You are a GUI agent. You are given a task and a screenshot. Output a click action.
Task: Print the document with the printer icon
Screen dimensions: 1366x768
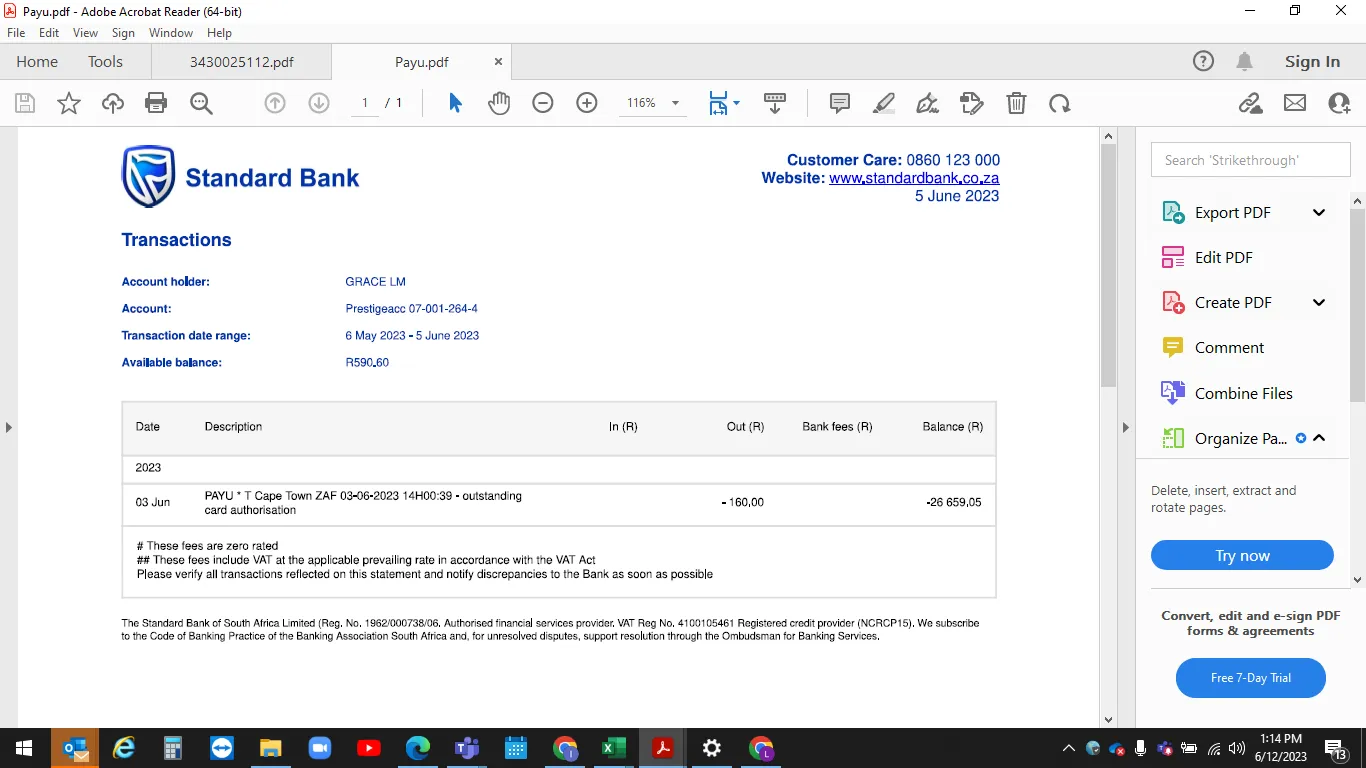(x=156, y=103)
